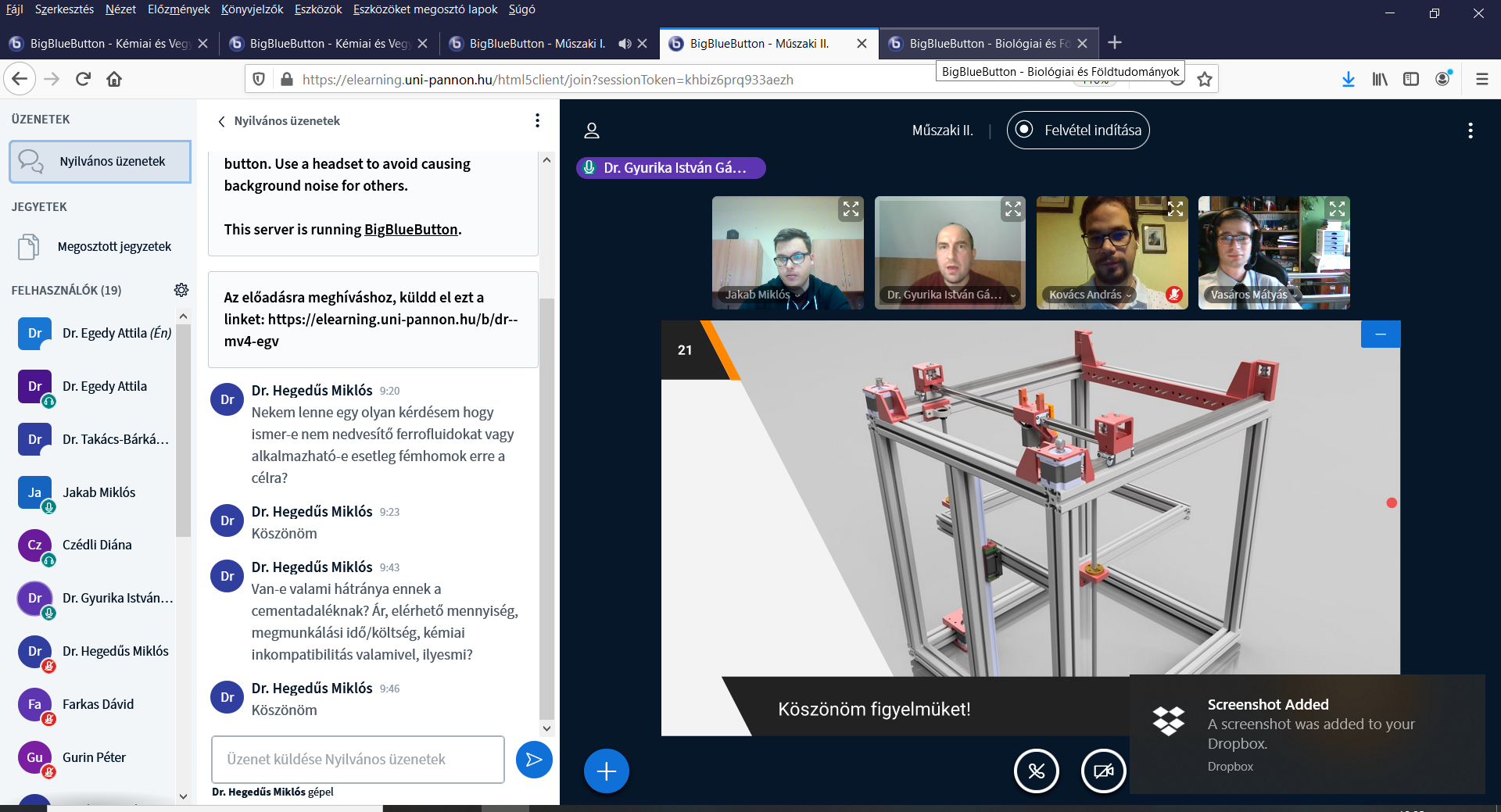This screenshot has height=812, width=1501.
Task: Toggle webcam sharing button
Action: (x=1103, y=771)
